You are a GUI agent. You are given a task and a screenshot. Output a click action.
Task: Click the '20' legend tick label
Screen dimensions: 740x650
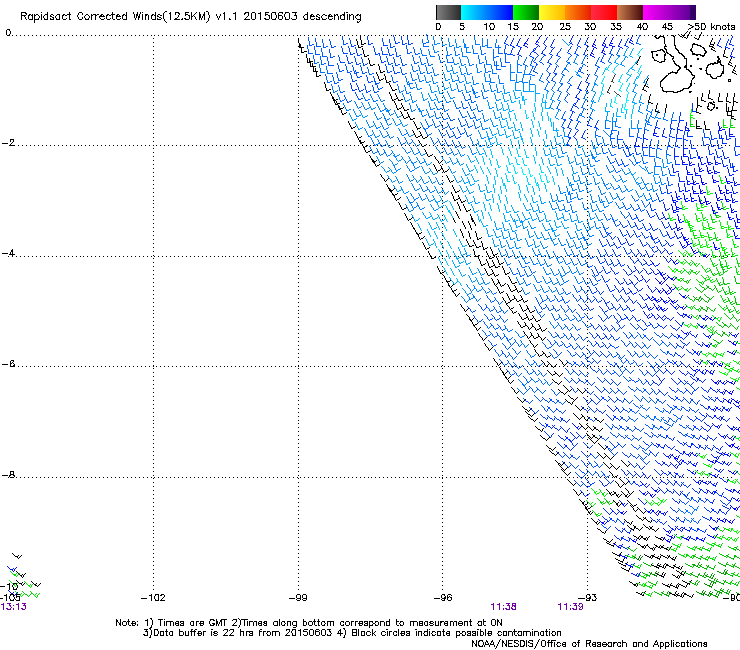point(538,27)
